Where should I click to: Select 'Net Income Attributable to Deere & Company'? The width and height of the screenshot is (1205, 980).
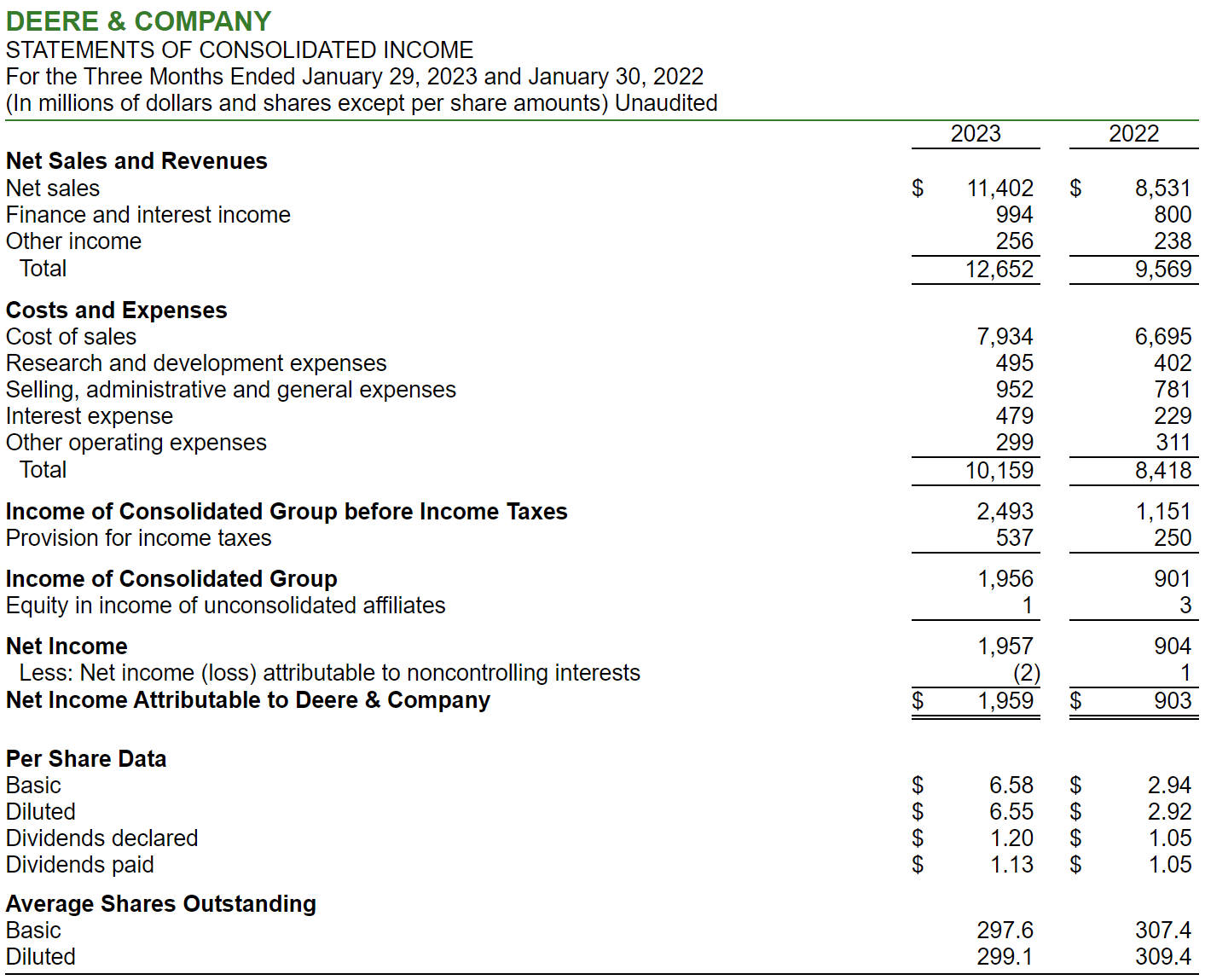pyautogui.click(x=248, y=699)
